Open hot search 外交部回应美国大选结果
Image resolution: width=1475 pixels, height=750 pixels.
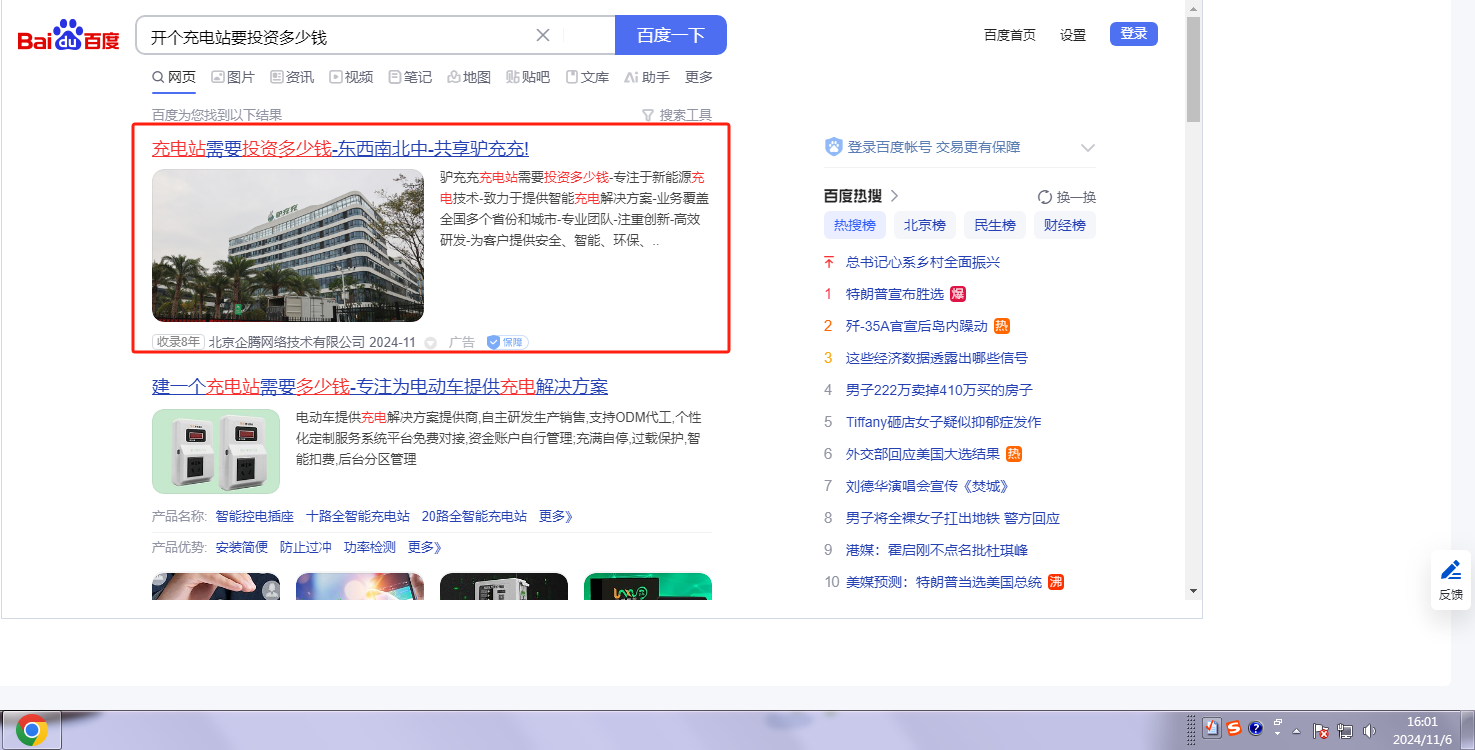923,454
